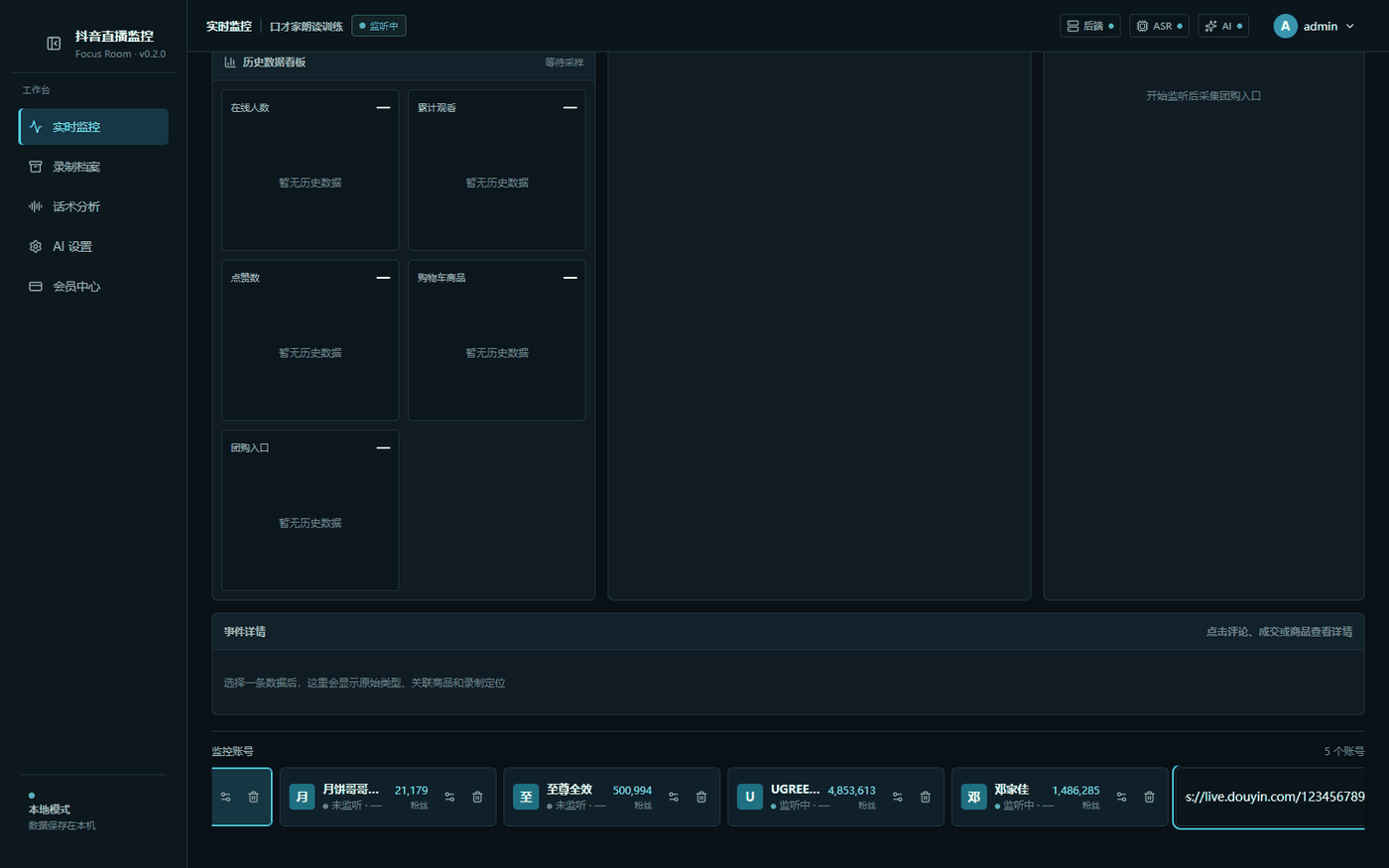1389x868 pixels.
Task: Open settings for account 月饼哥哥
Action: 449,797
